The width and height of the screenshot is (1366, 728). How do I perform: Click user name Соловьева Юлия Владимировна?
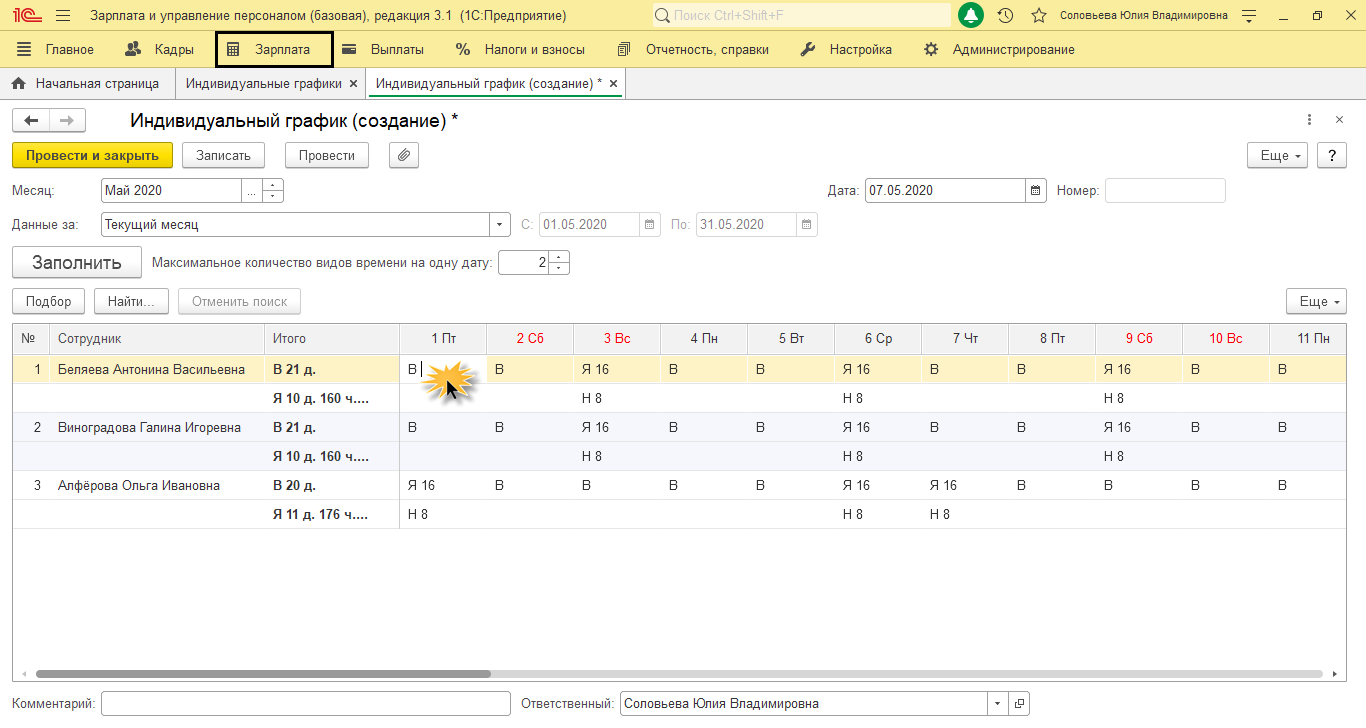(x=1143, y=16)
